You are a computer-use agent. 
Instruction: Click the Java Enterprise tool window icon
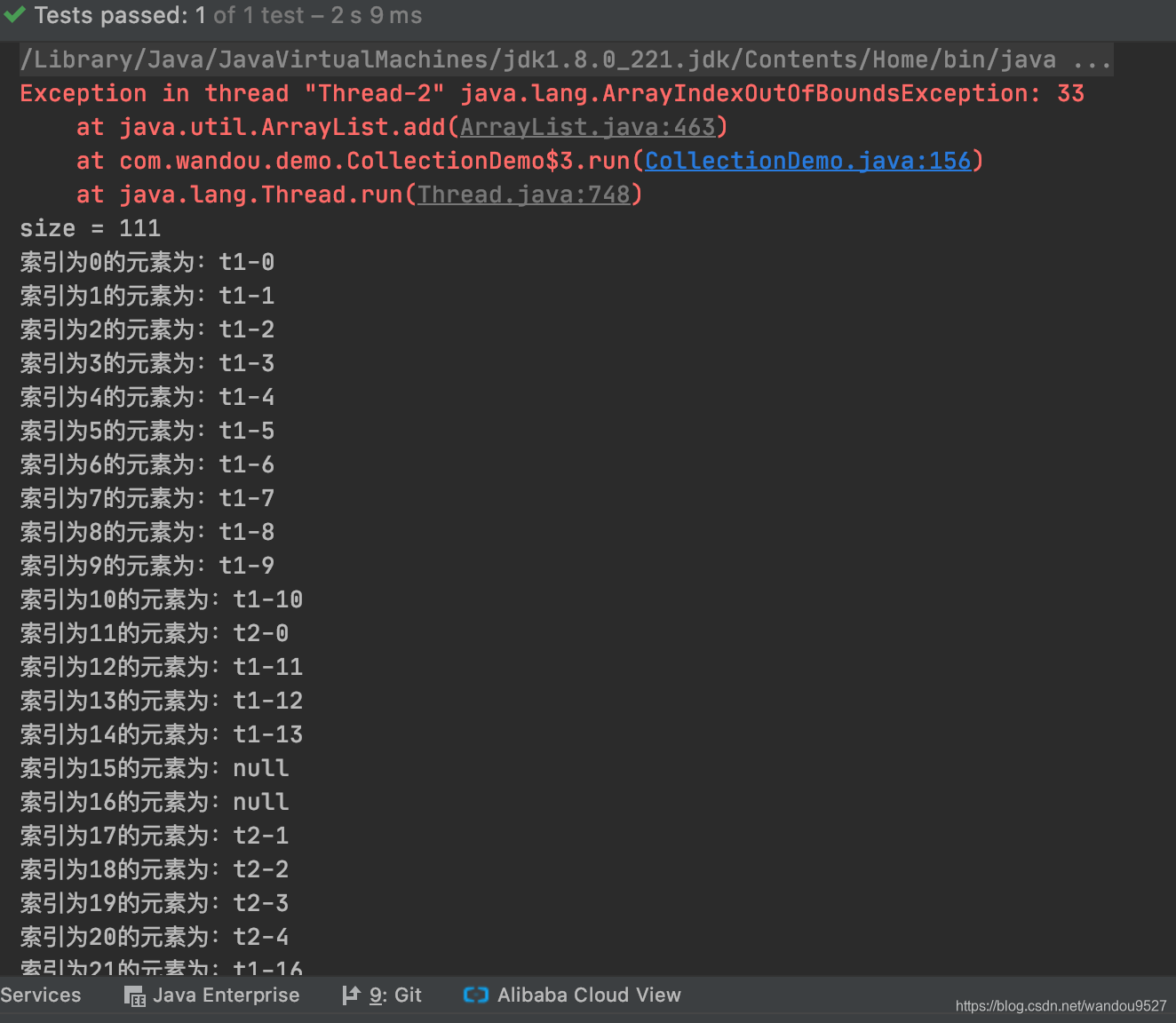[134, 995]
